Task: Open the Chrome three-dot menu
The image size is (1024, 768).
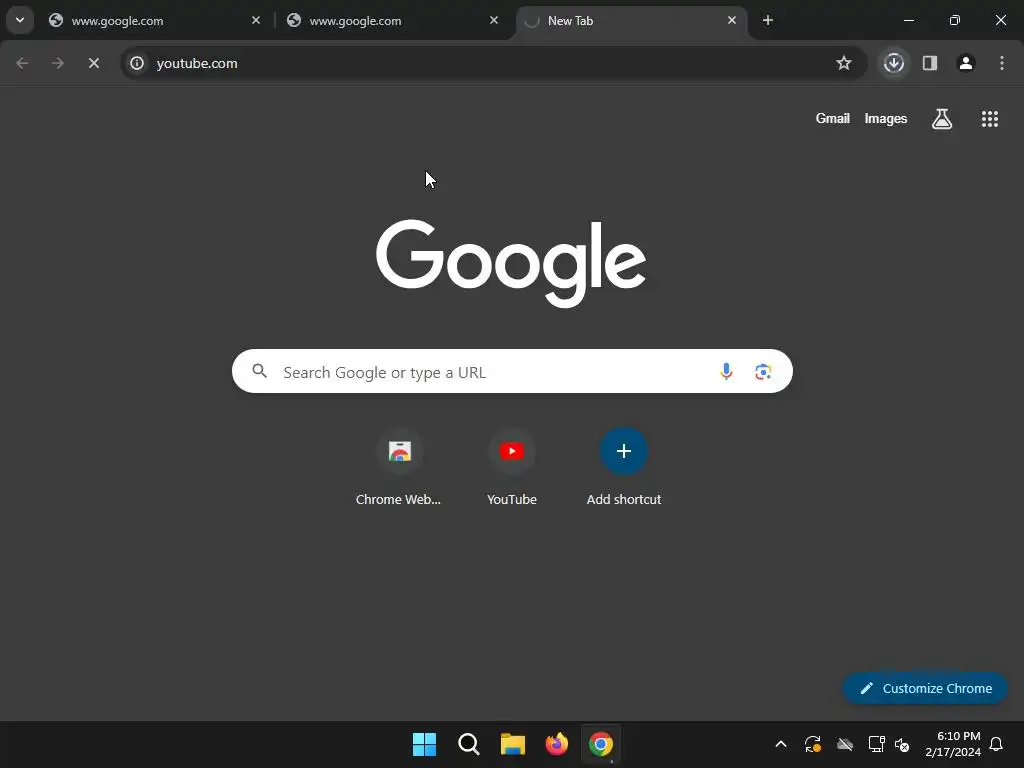Action: [x=1002, y=63]
